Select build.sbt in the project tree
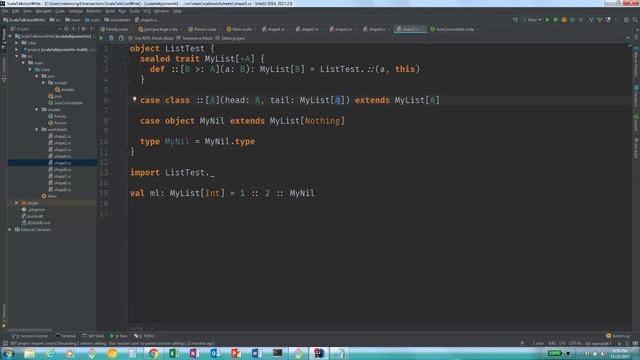The image size is (640, 360). [x=33, y=216]
